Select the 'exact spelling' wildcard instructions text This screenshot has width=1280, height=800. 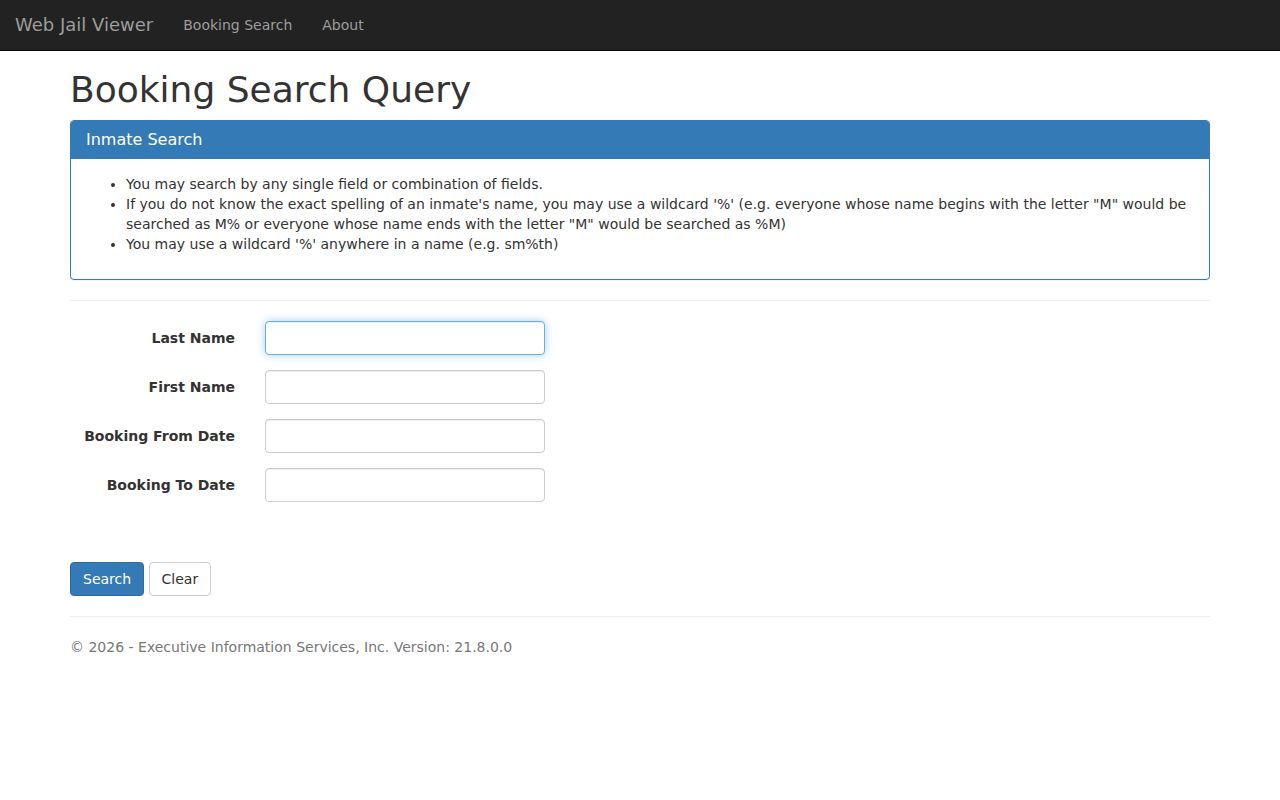pyautogui.click(x=656, y=214)
